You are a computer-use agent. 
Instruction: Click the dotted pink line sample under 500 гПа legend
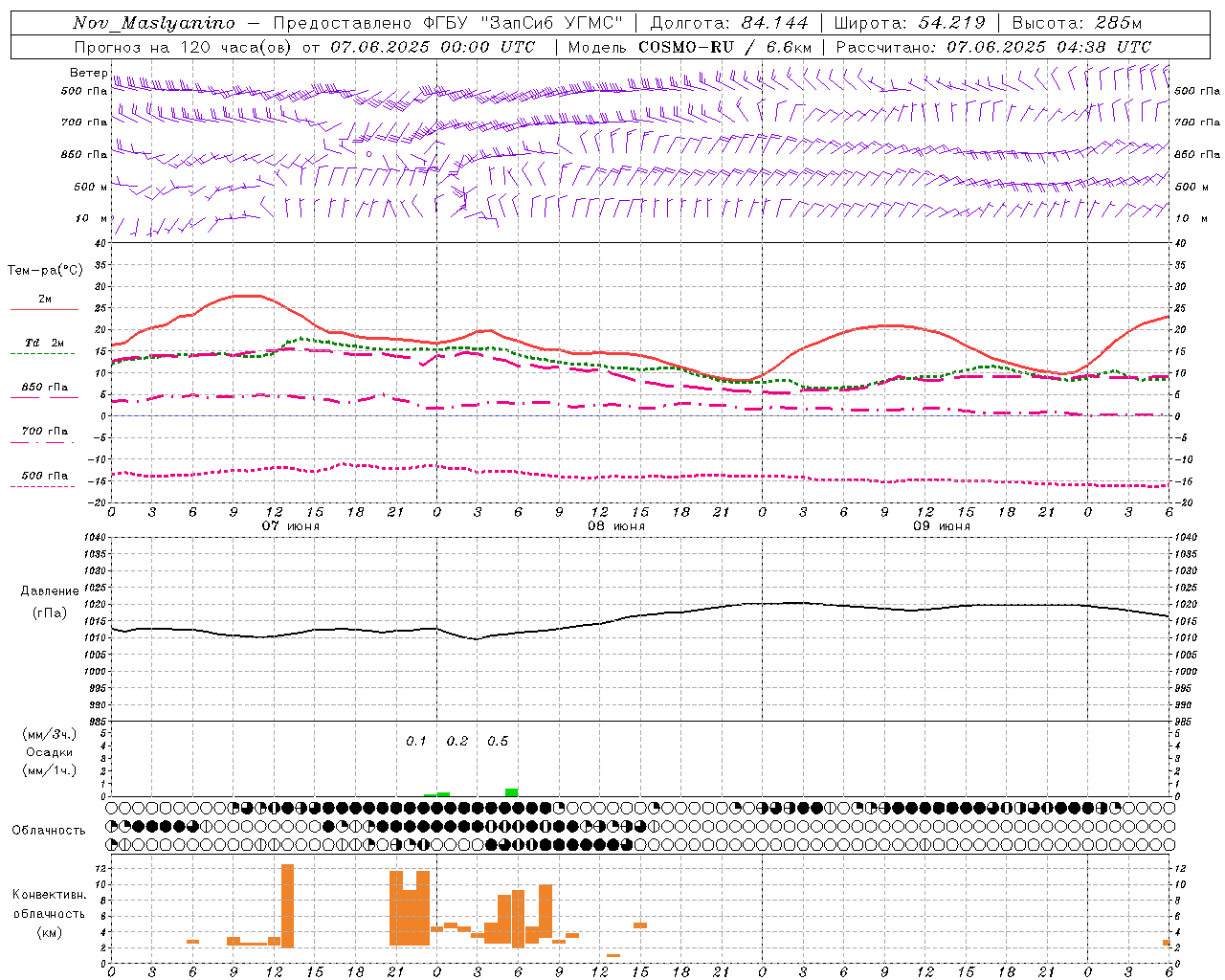point(43,487)
